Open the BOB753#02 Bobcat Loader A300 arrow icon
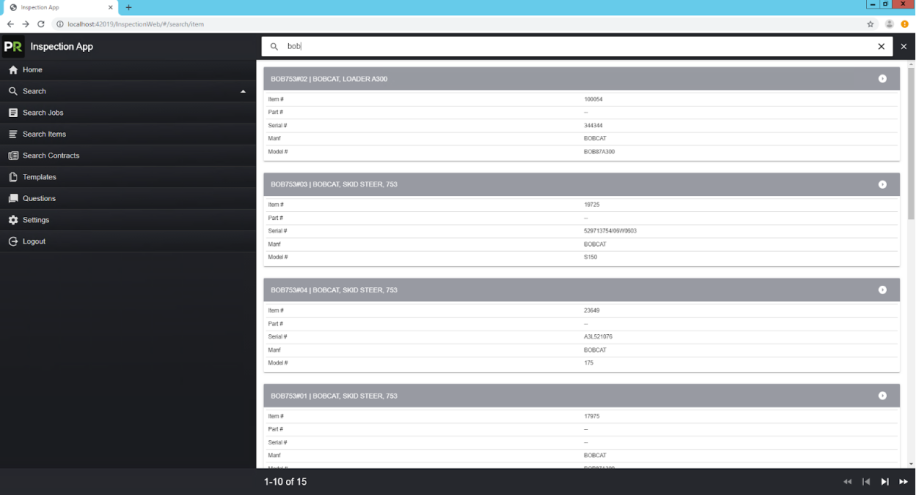This screenshot has width=916, height=495. click(x=882, y=78)
